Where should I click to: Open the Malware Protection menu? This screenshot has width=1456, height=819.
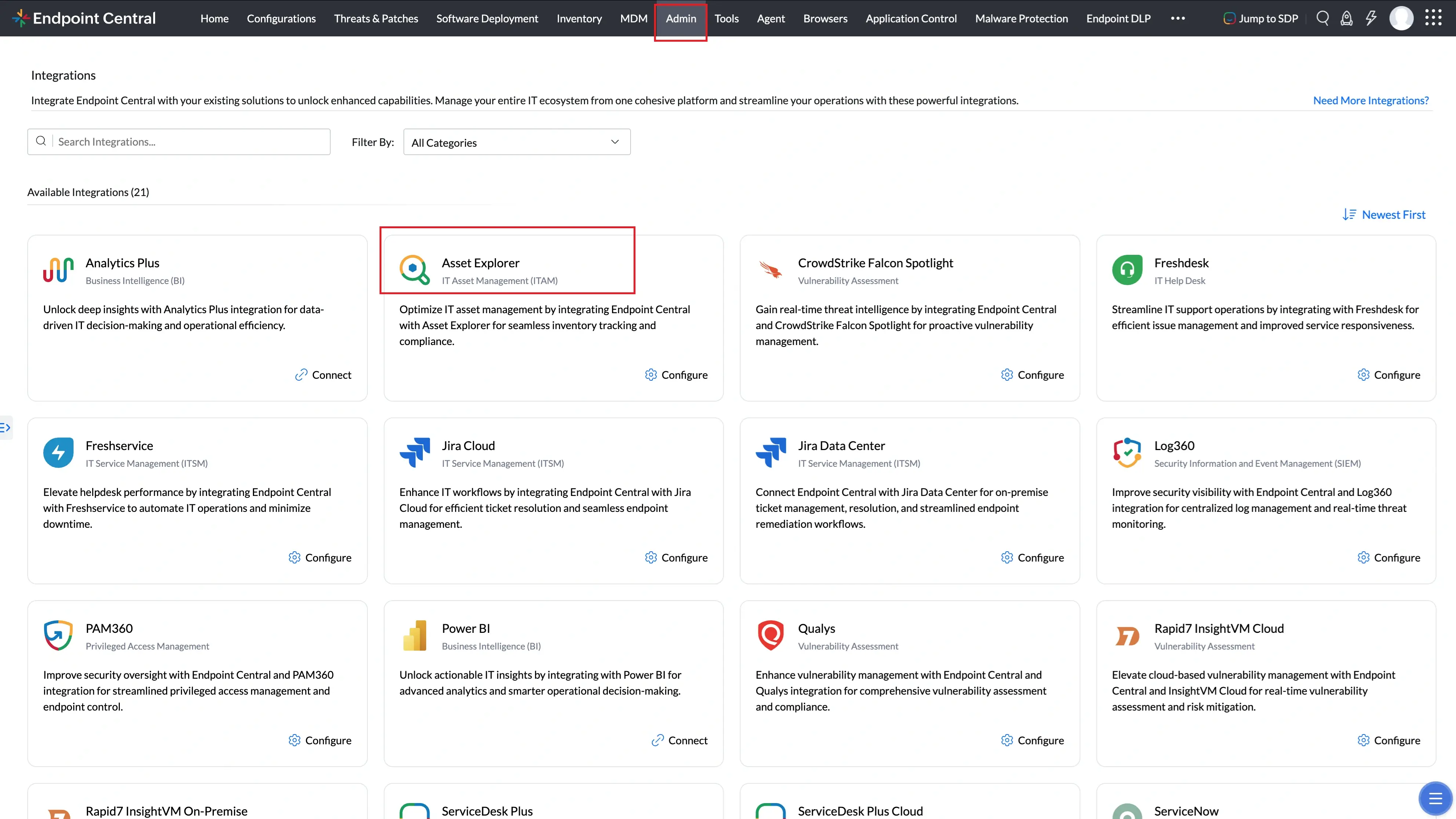tap(1021, 18)
